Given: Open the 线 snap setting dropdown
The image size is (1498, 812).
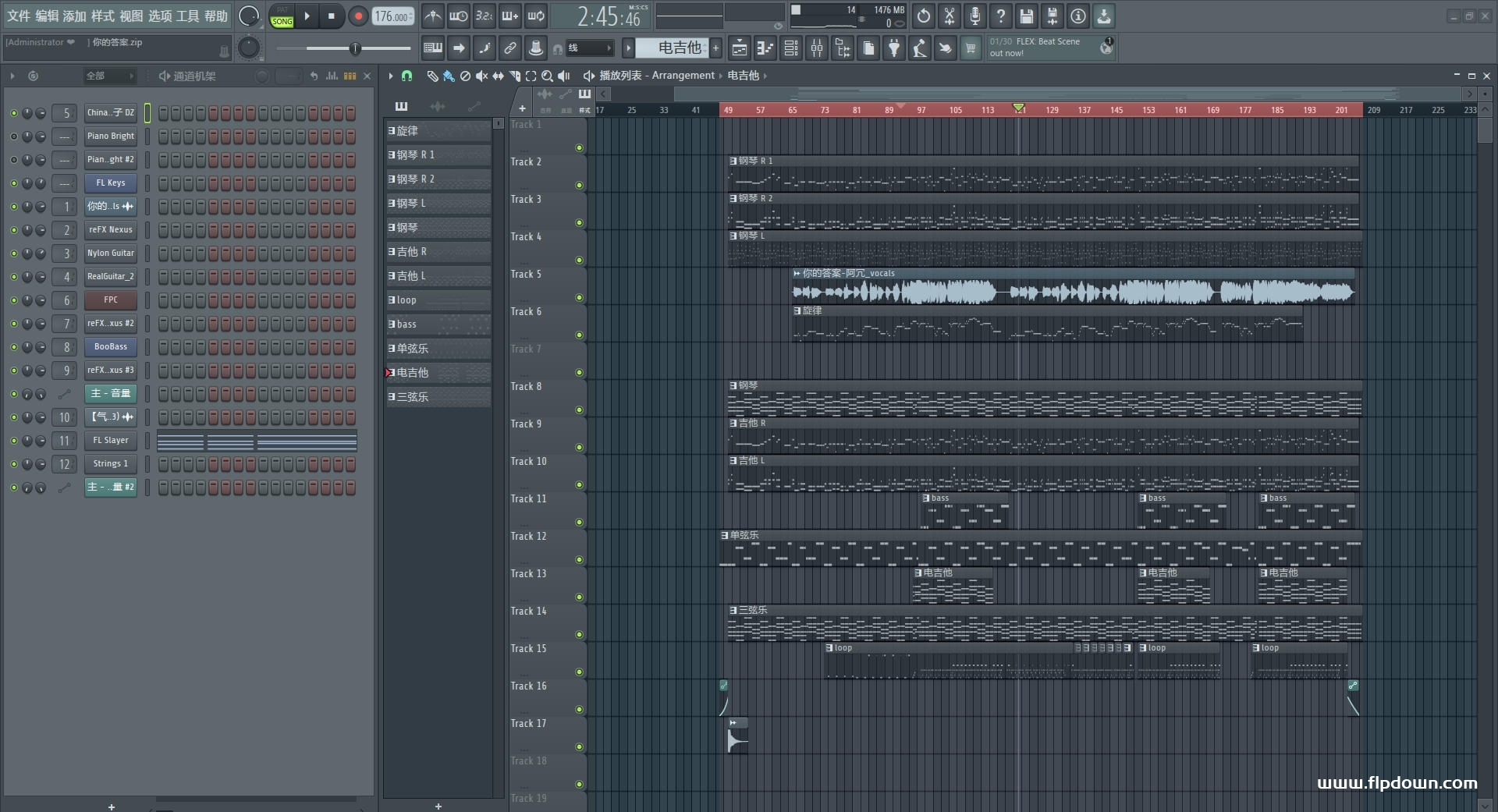Looking at the screenshot, I should point(589,48).
